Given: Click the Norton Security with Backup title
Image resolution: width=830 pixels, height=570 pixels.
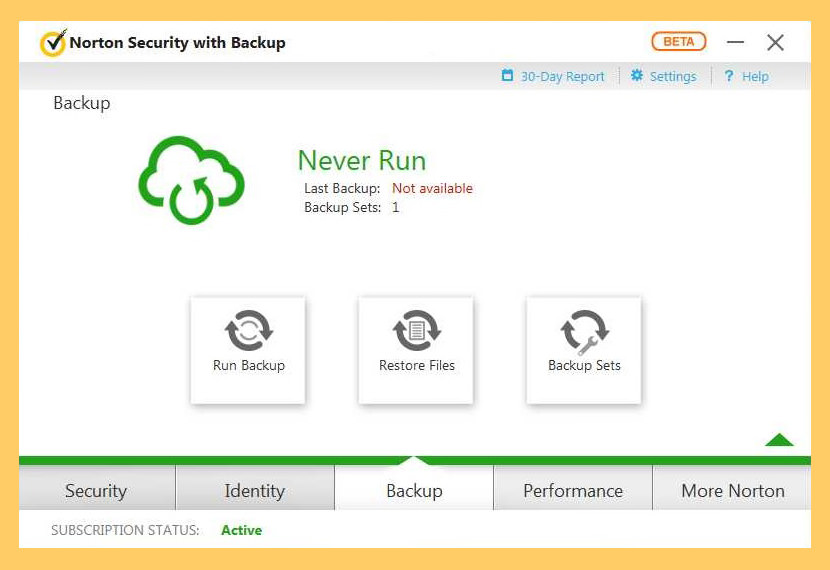Looking at the screenshot, I should [x=177, y=42].
